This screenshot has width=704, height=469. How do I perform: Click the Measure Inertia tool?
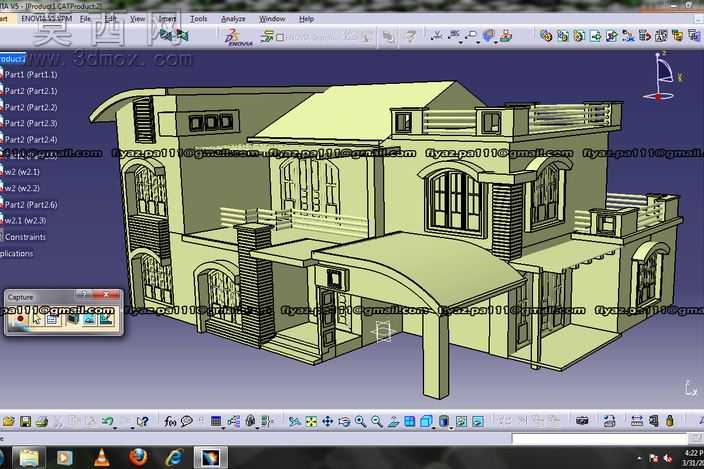[670, 421]
